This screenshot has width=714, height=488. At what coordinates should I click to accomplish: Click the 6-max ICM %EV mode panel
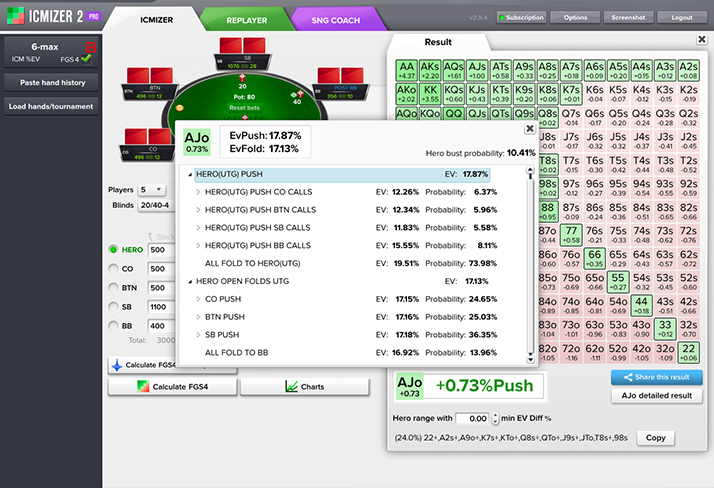point(51,52)
